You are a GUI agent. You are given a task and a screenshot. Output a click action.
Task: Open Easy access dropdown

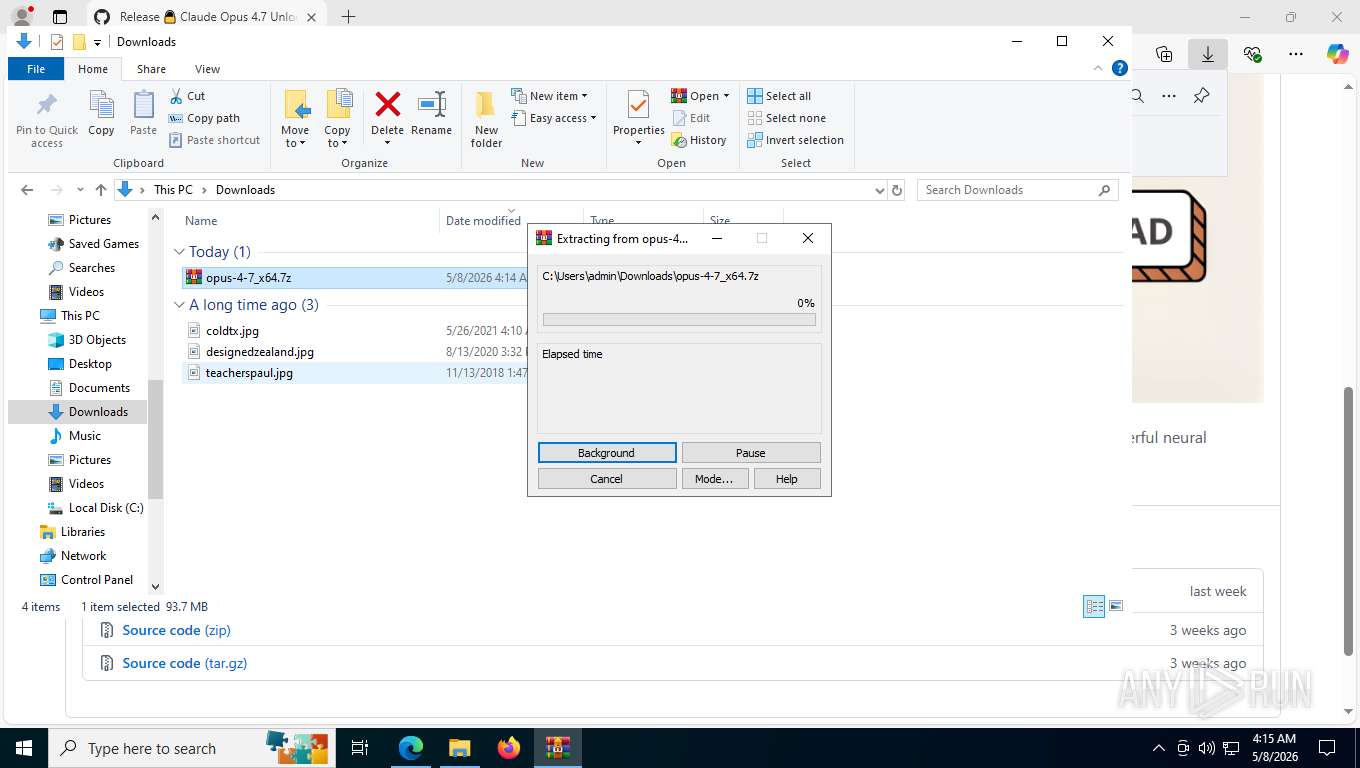click(x=554, y=118)
